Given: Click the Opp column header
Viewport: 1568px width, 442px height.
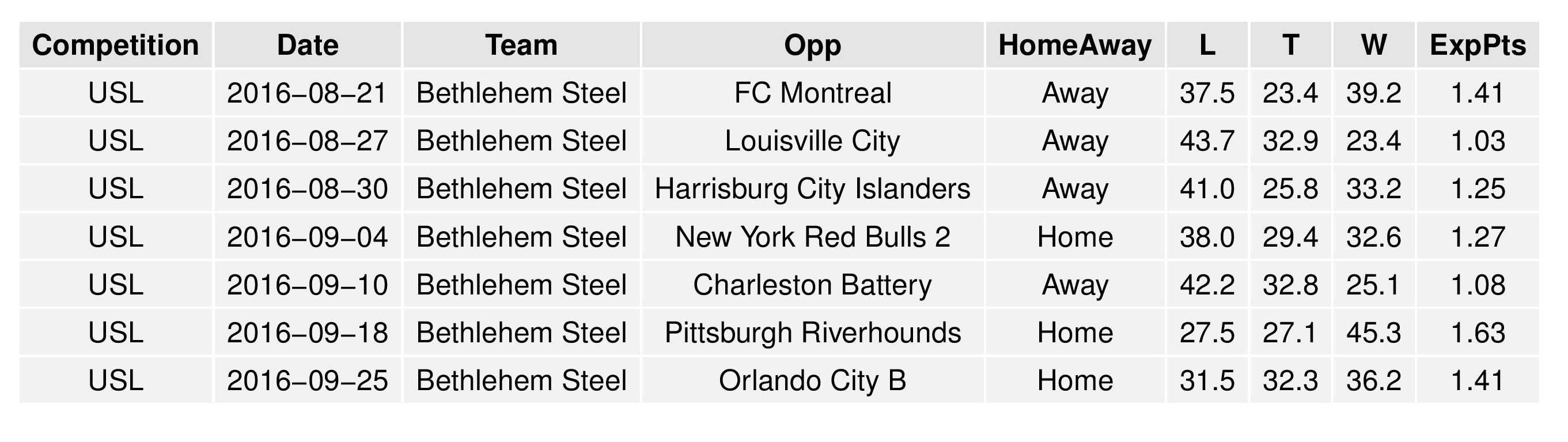Looking at the screenshot, I should [812, 45].
